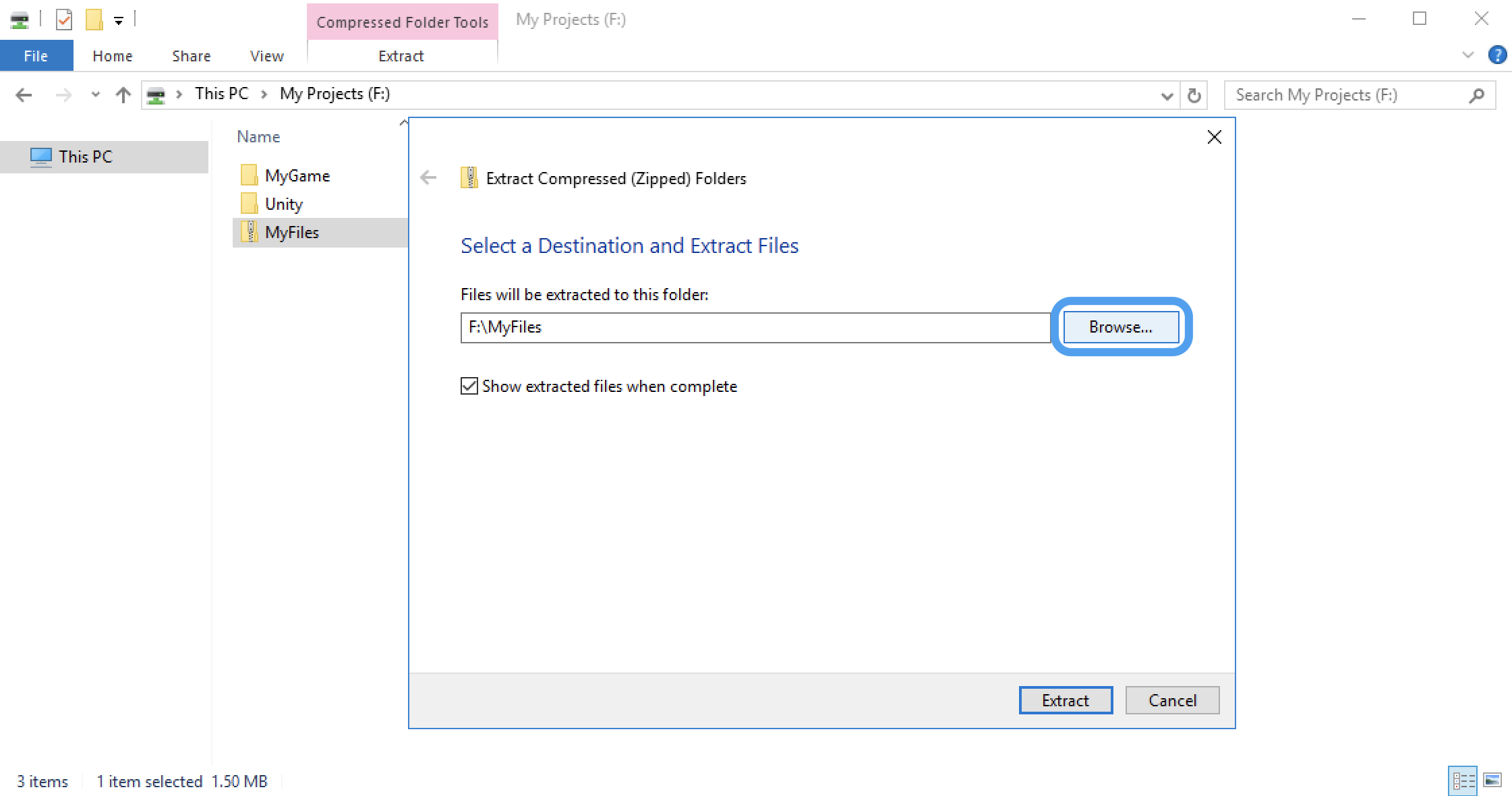Expand the ribbon chevron
This screenshot has width=1512, height=796.
coord(1467,55)
